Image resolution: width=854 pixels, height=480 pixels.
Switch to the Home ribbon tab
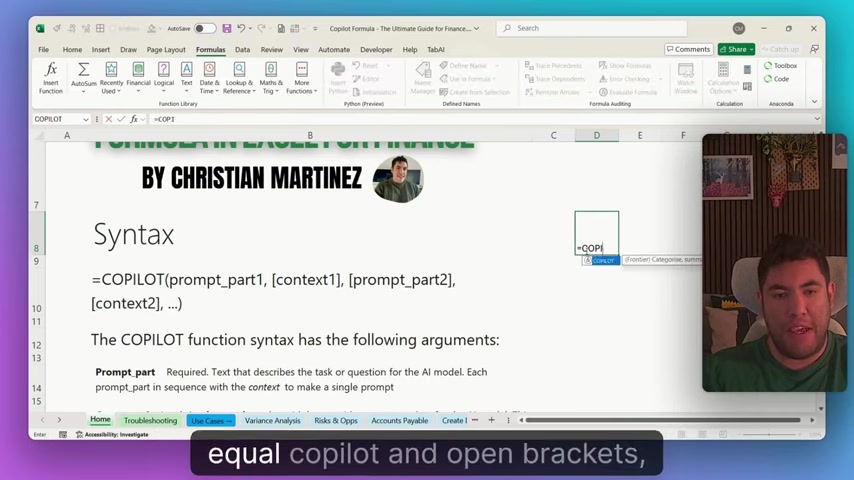pyautogui.click(x=72, y=50)
